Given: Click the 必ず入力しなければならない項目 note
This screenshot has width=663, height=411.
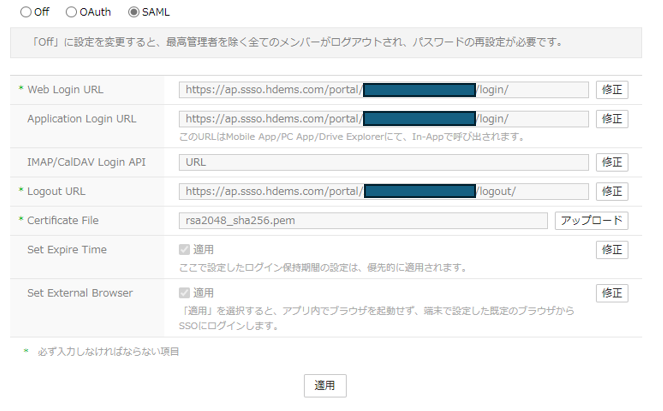Looking at the screenshot, I should [108, 351].
